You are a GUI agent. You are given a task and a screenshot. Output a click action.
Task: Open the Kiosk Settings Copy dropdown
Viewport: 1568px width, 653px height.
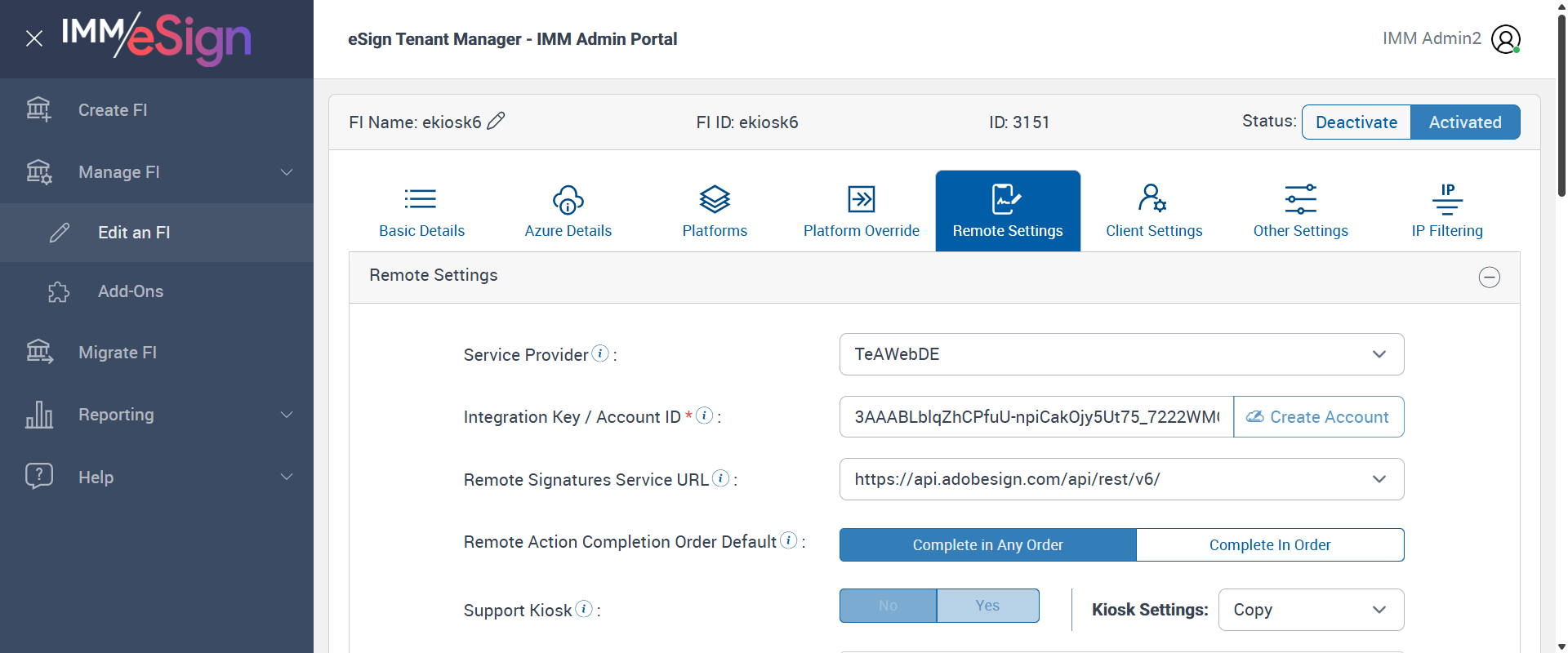[x=1310, y=610]
